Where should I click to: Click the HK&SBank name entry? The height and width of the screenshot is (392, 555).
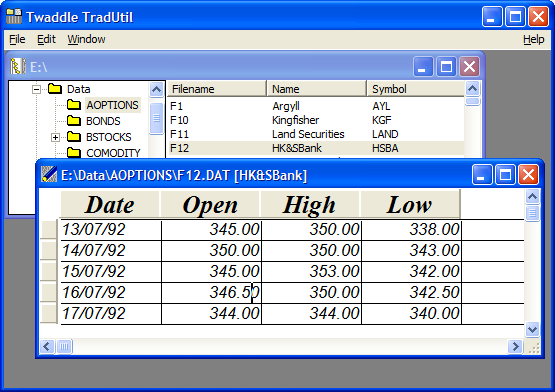pyautogui.click(x=297, y=148)
